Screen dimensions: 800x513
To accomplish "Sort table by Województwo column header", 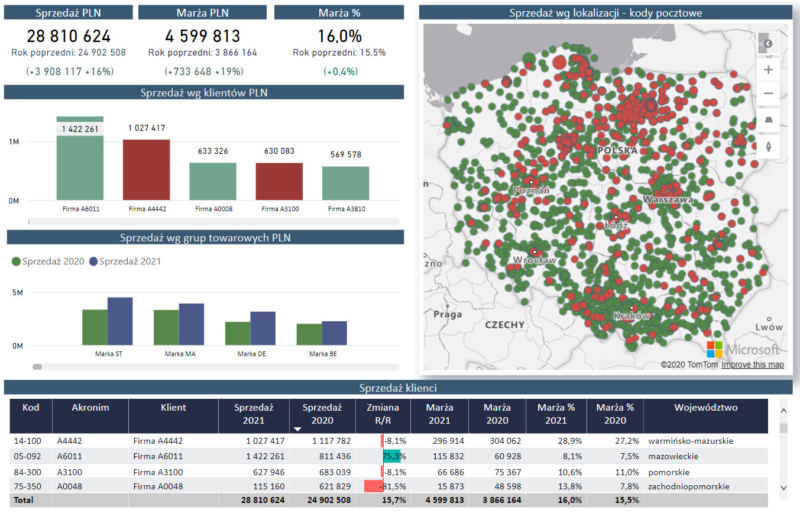I will tap(705, 408).
